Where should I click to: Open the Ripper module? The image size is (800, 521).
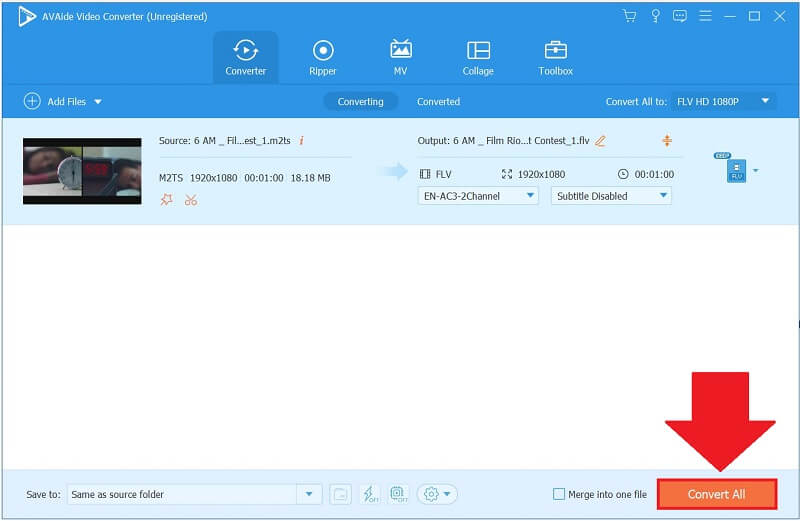322,57
